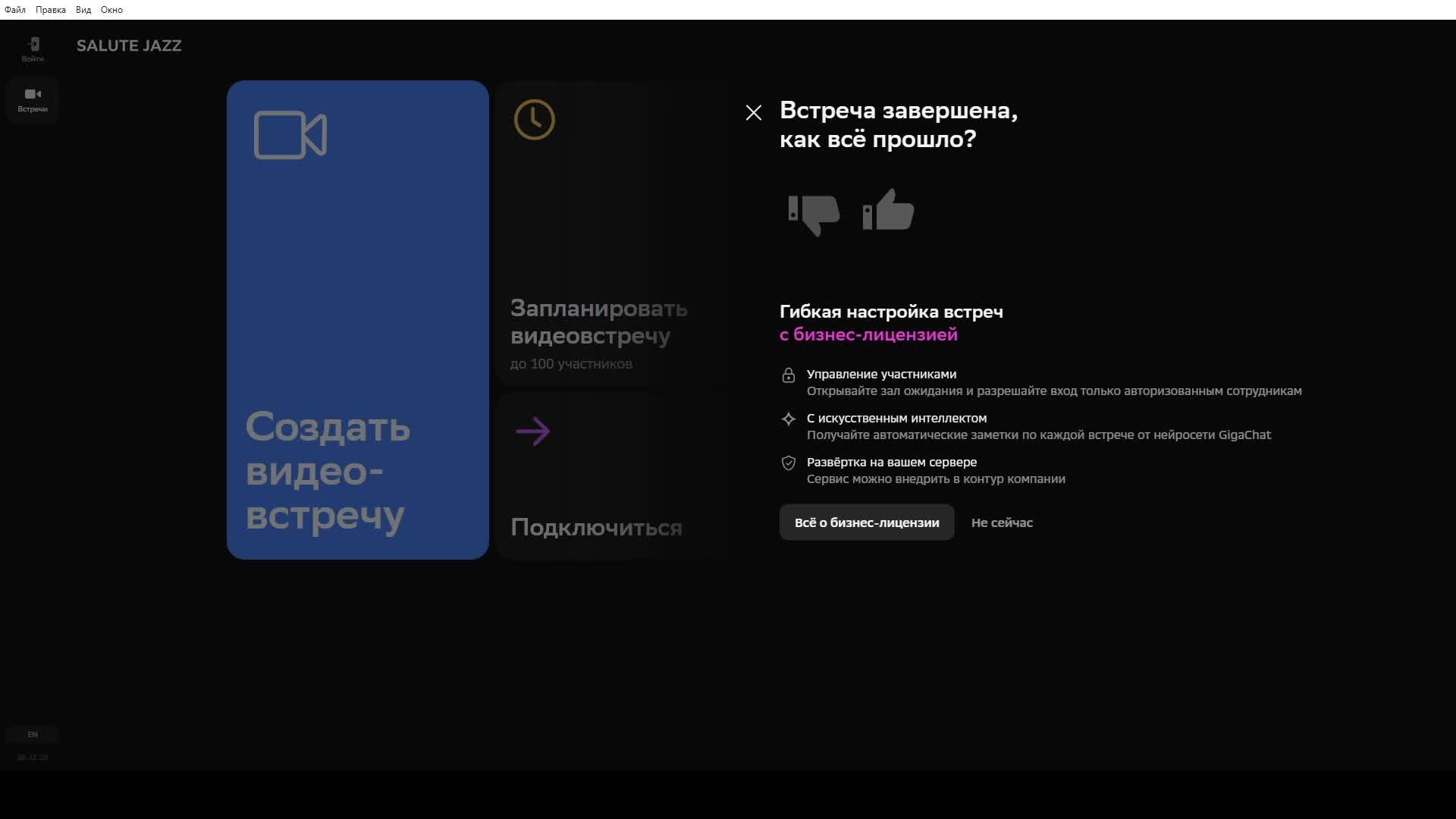Click the shield server deployment icon

[789, 463]
